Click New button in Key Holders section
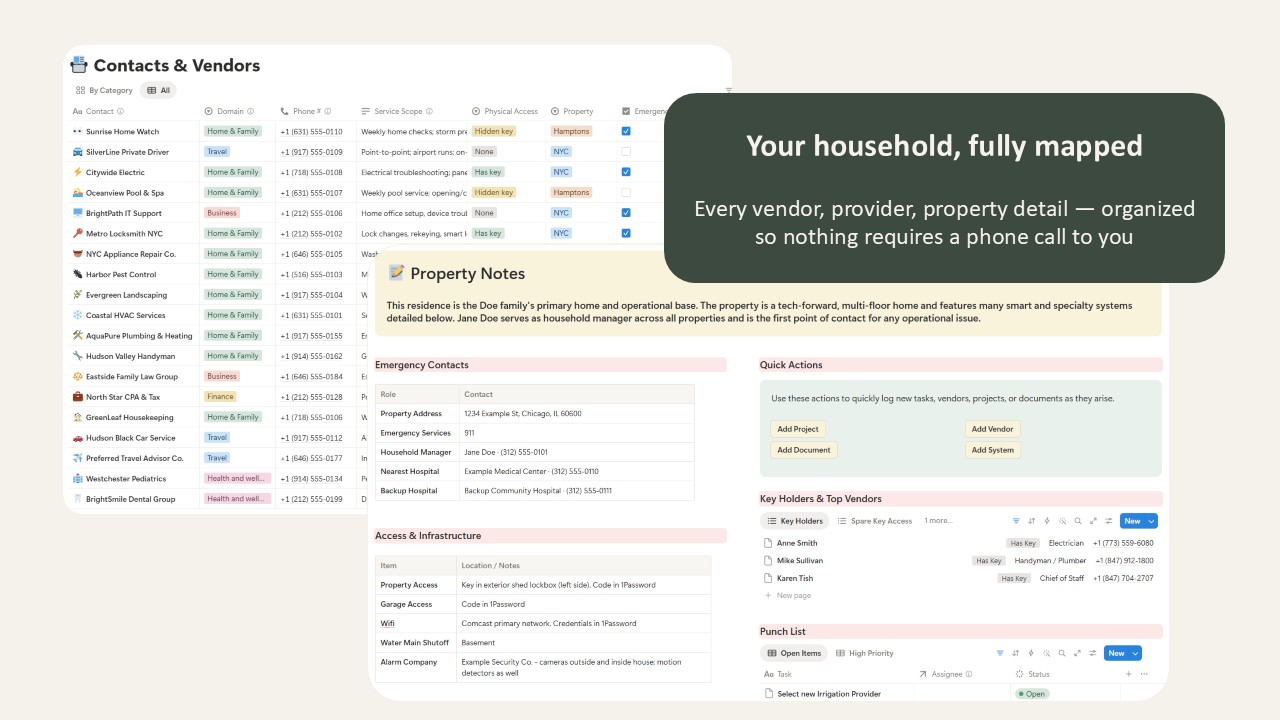 tap(1132, 521)
